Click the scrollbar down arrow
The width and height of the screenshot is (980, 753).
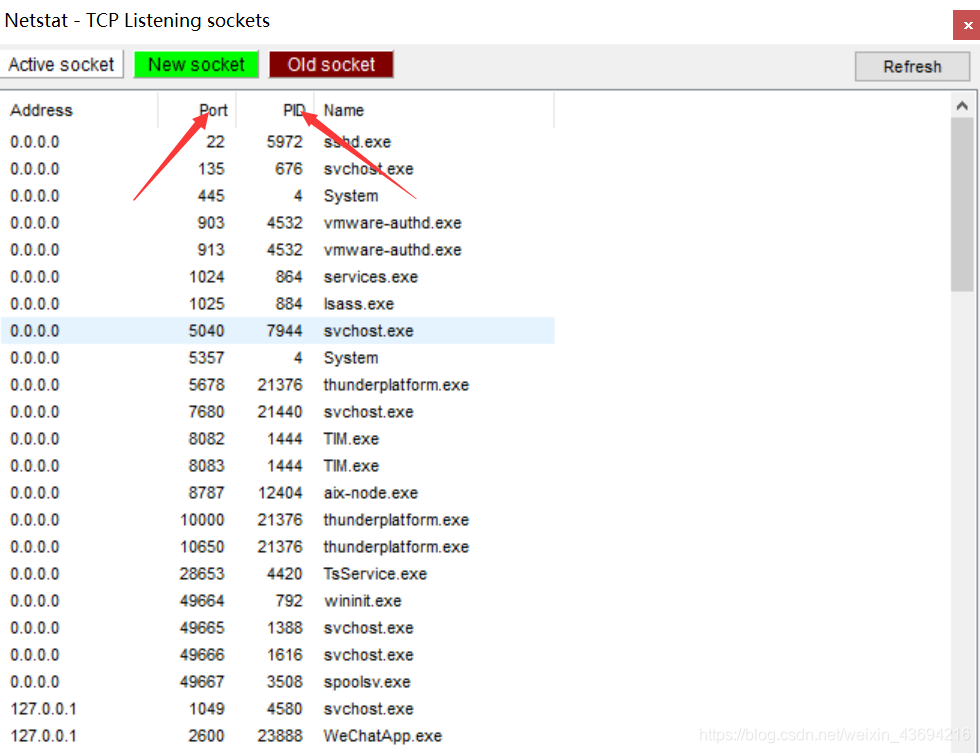pyautogui.click(x=963, y=746)
